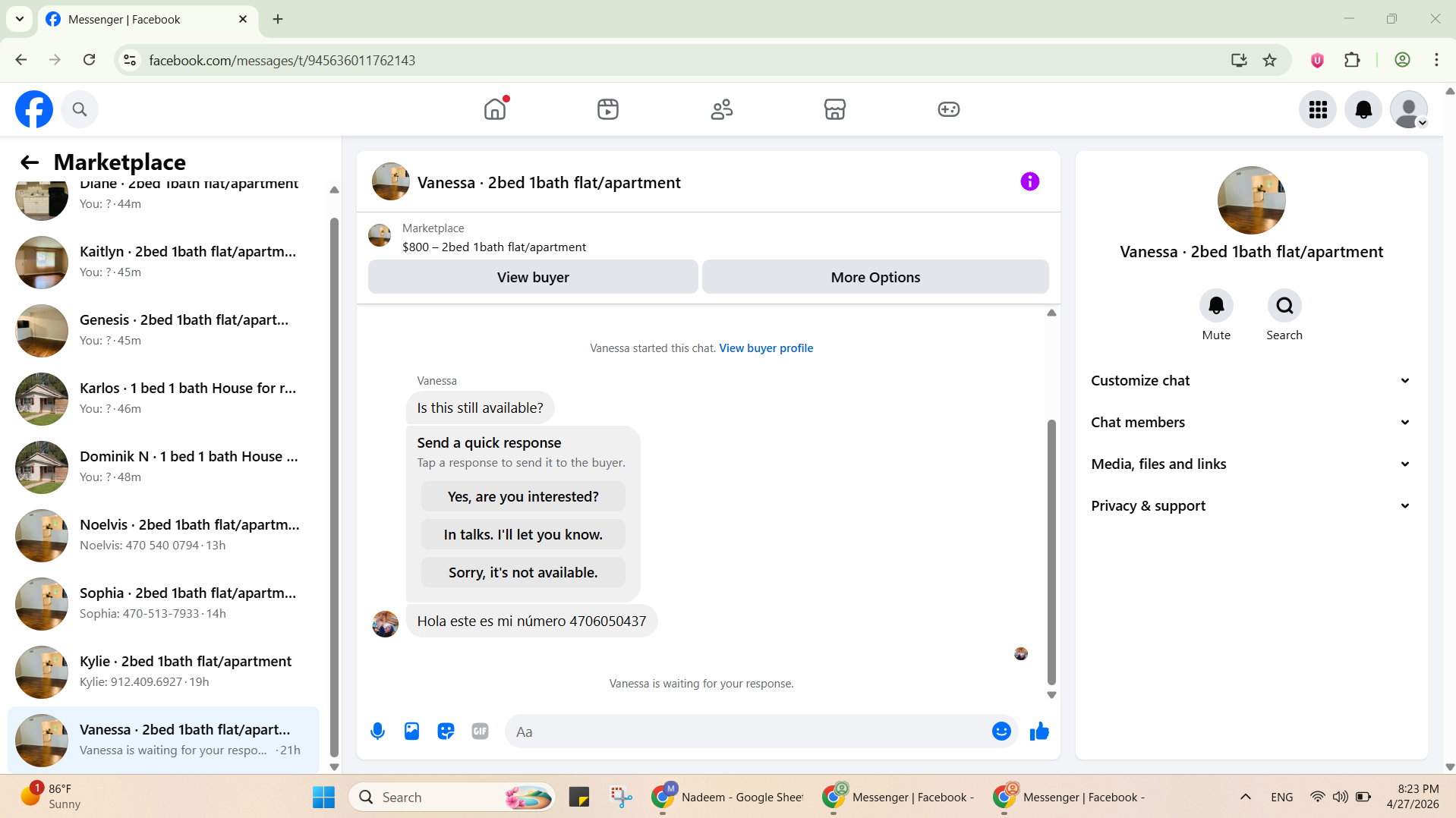Open the Notifications bell in header
1456x818 pixels.
coord(1363,109)
